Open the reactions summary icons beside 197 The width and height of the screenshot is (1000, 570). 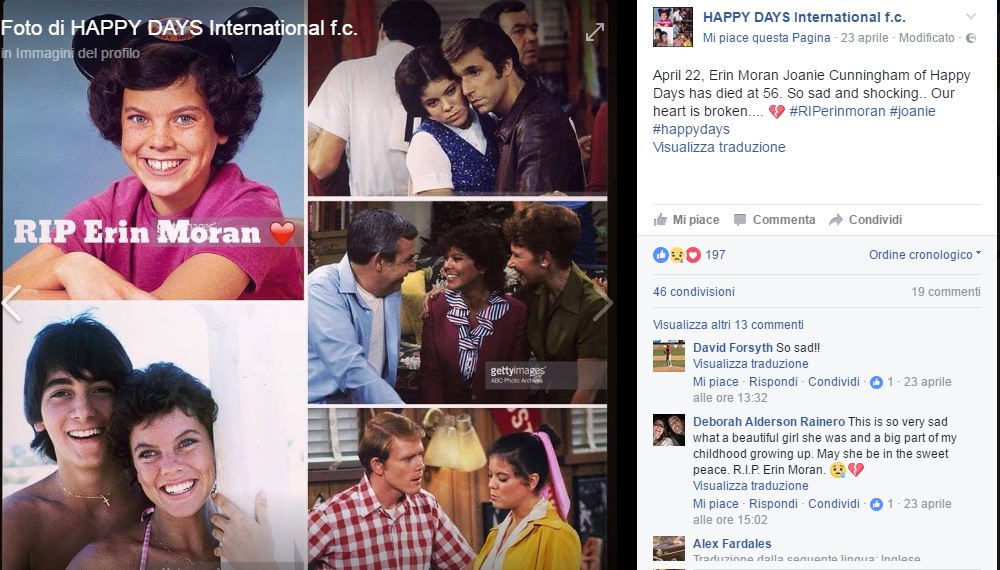tap(677, 255)
